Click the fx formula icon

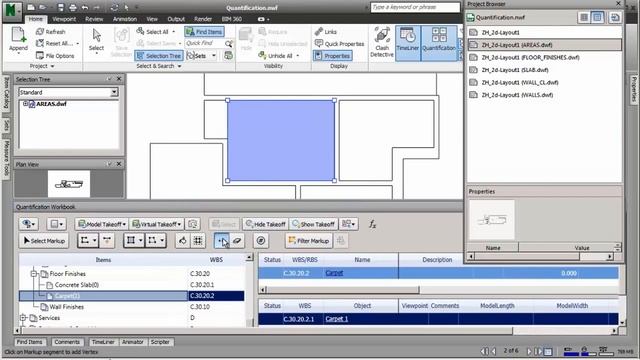coord(372,224)
